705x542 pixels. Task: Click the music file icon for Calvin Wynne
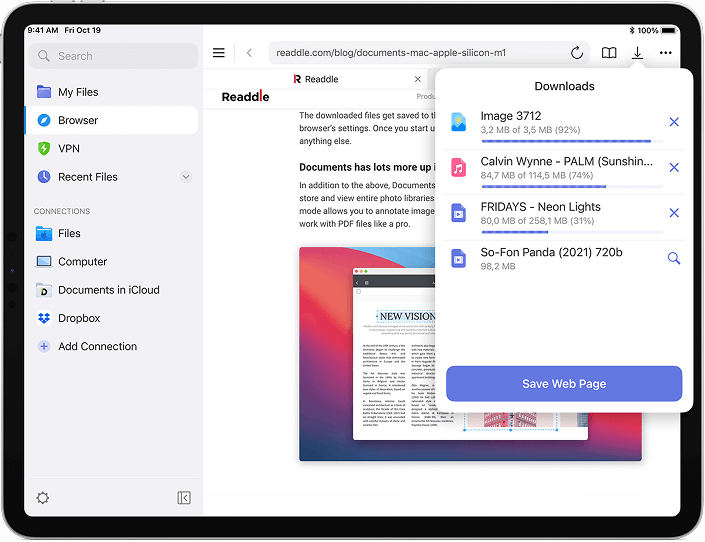click(x=458, y=167)
